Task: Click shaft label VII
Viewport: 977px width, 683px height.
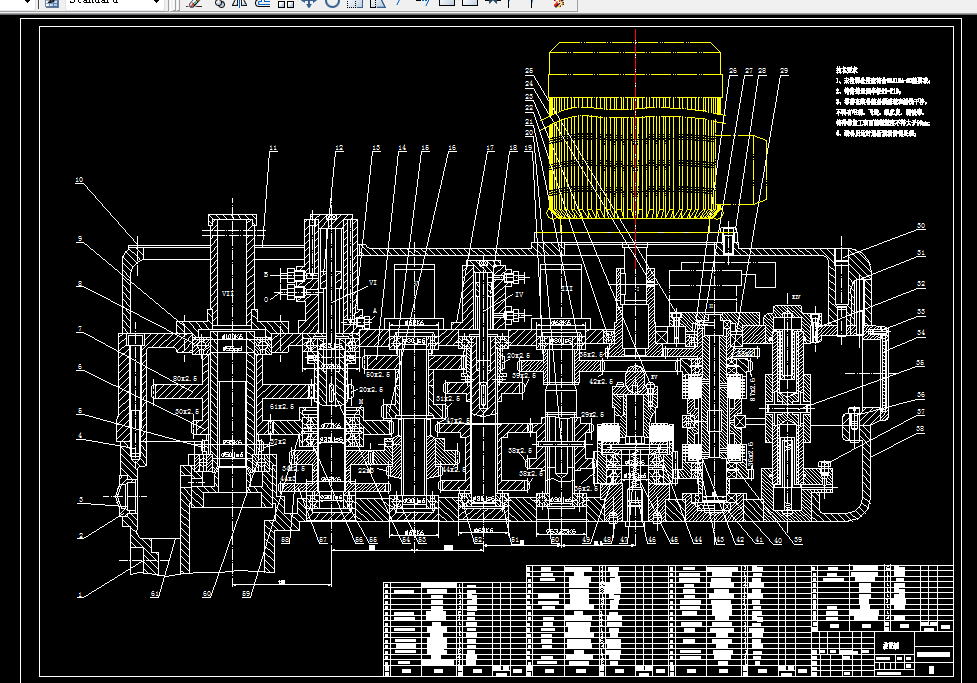Action: pos(228,294)
